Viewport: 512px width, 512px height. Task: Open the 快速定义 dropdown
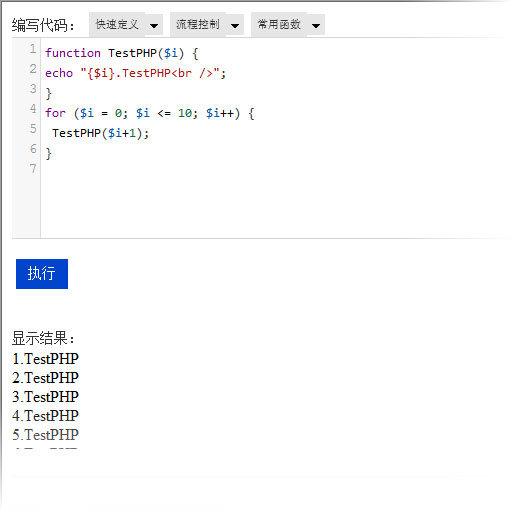[x=126, y=25]
